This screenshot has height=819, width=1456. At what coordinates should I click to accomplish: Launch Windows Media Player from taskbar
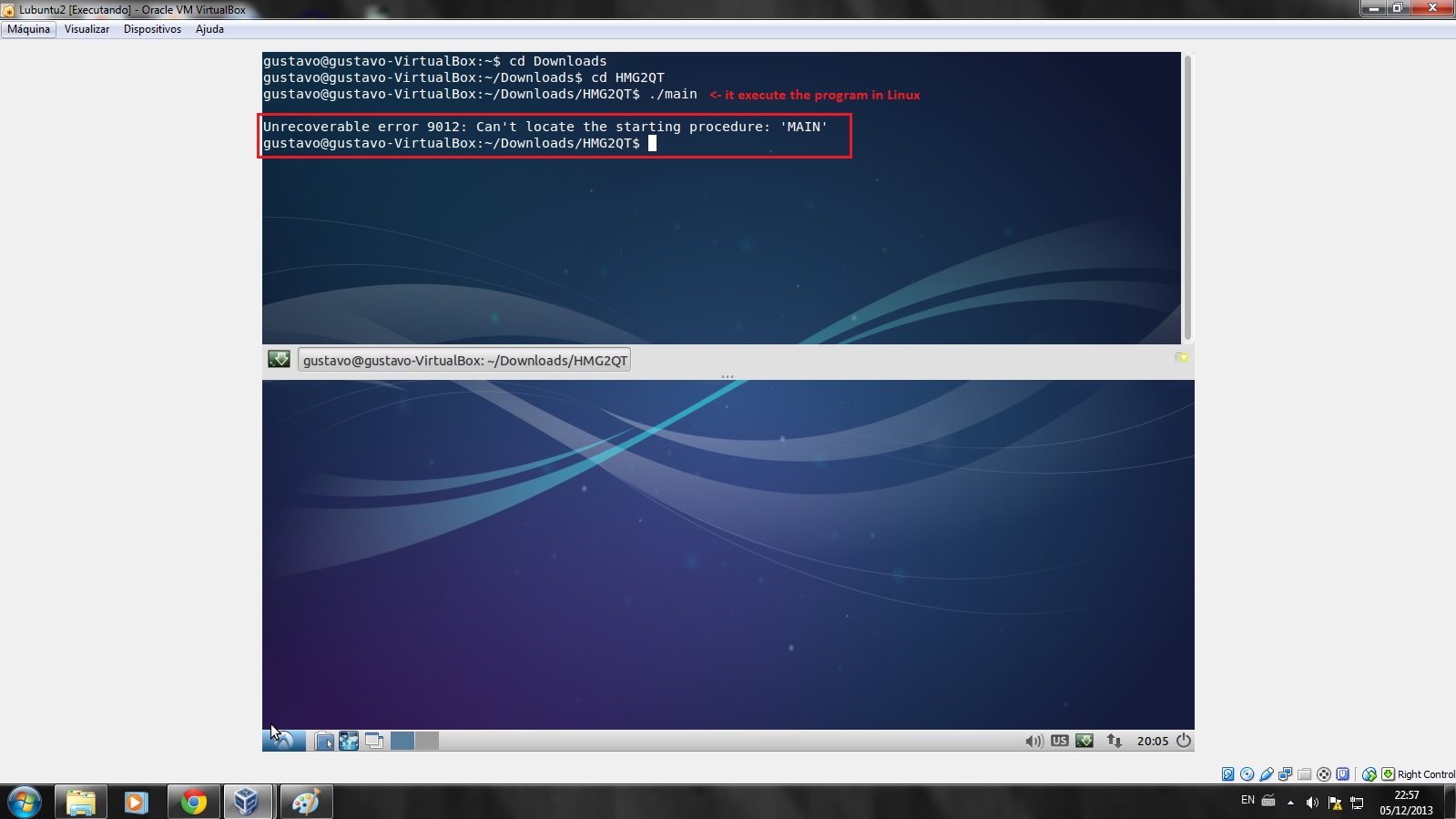(x=137, y=803)
